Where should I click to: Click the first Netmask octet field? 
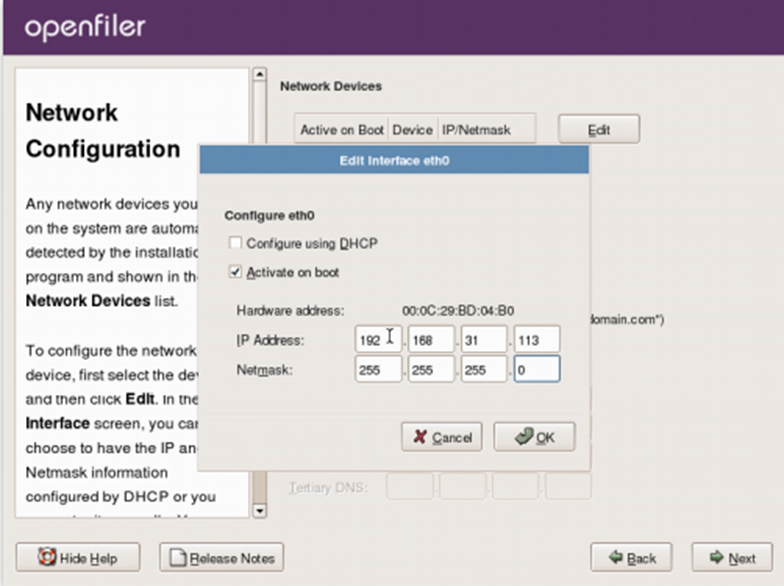click(x=378, y=370)
